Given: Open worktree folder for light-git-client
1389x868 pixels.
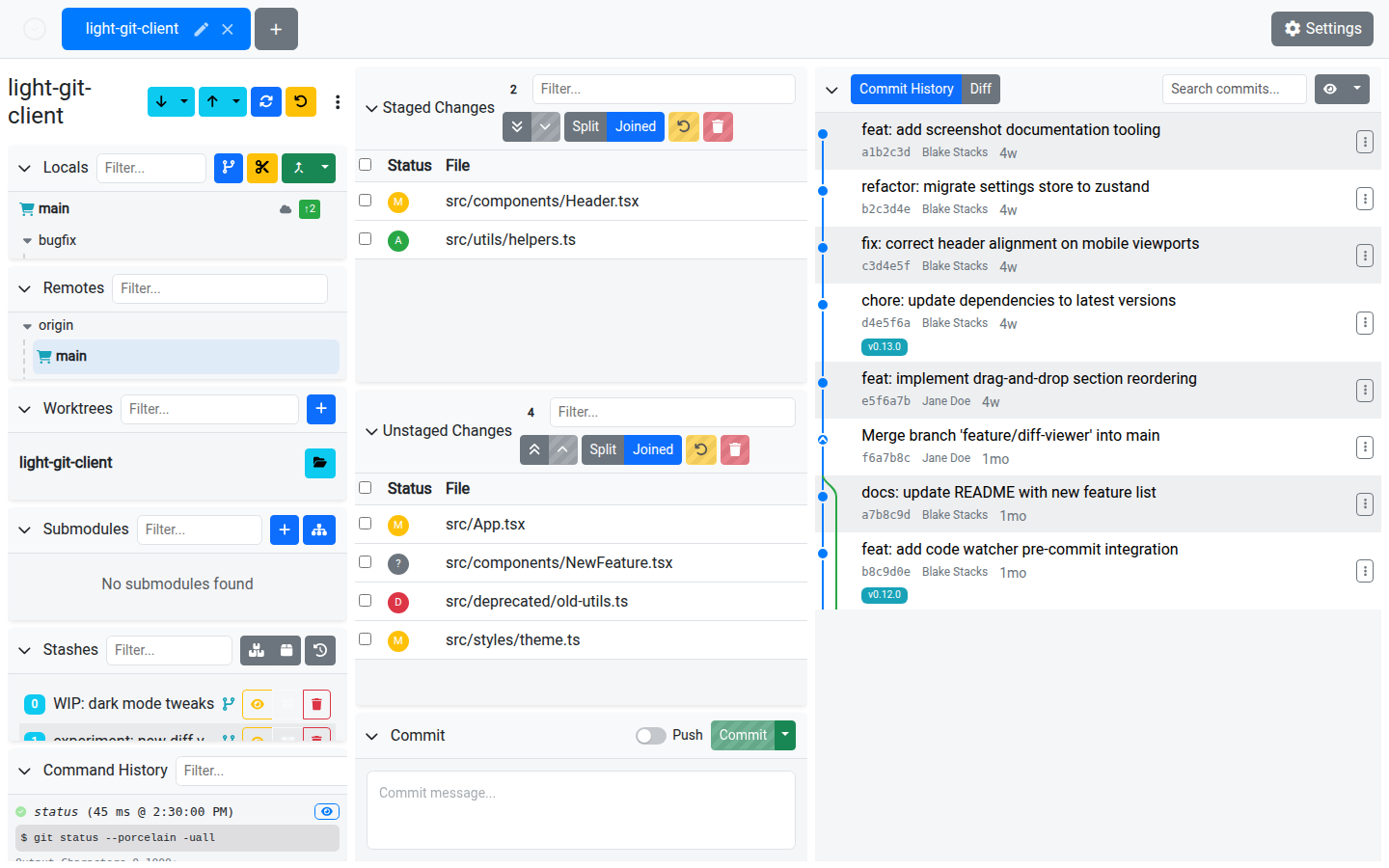Looking at the screenshot, I should pyautogui.click(x=320, y=463).
